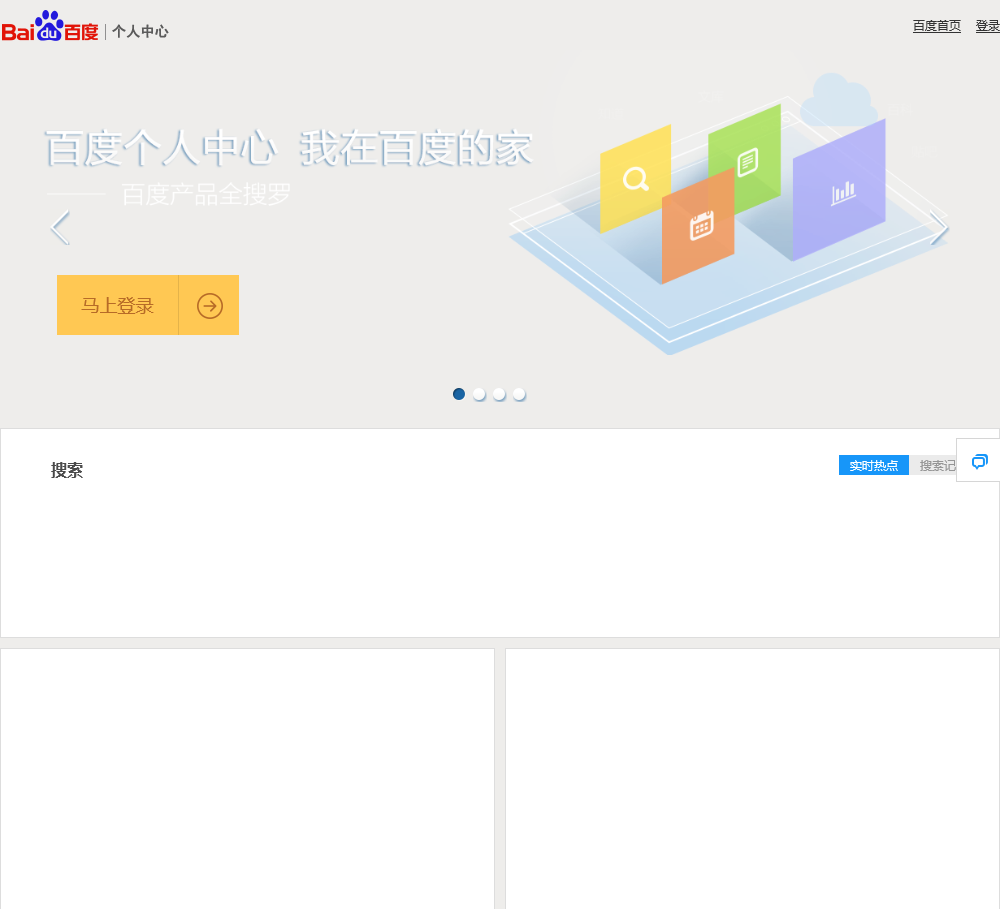
Task: Select the third carousel dot
Action: click(x=499, y=394)
